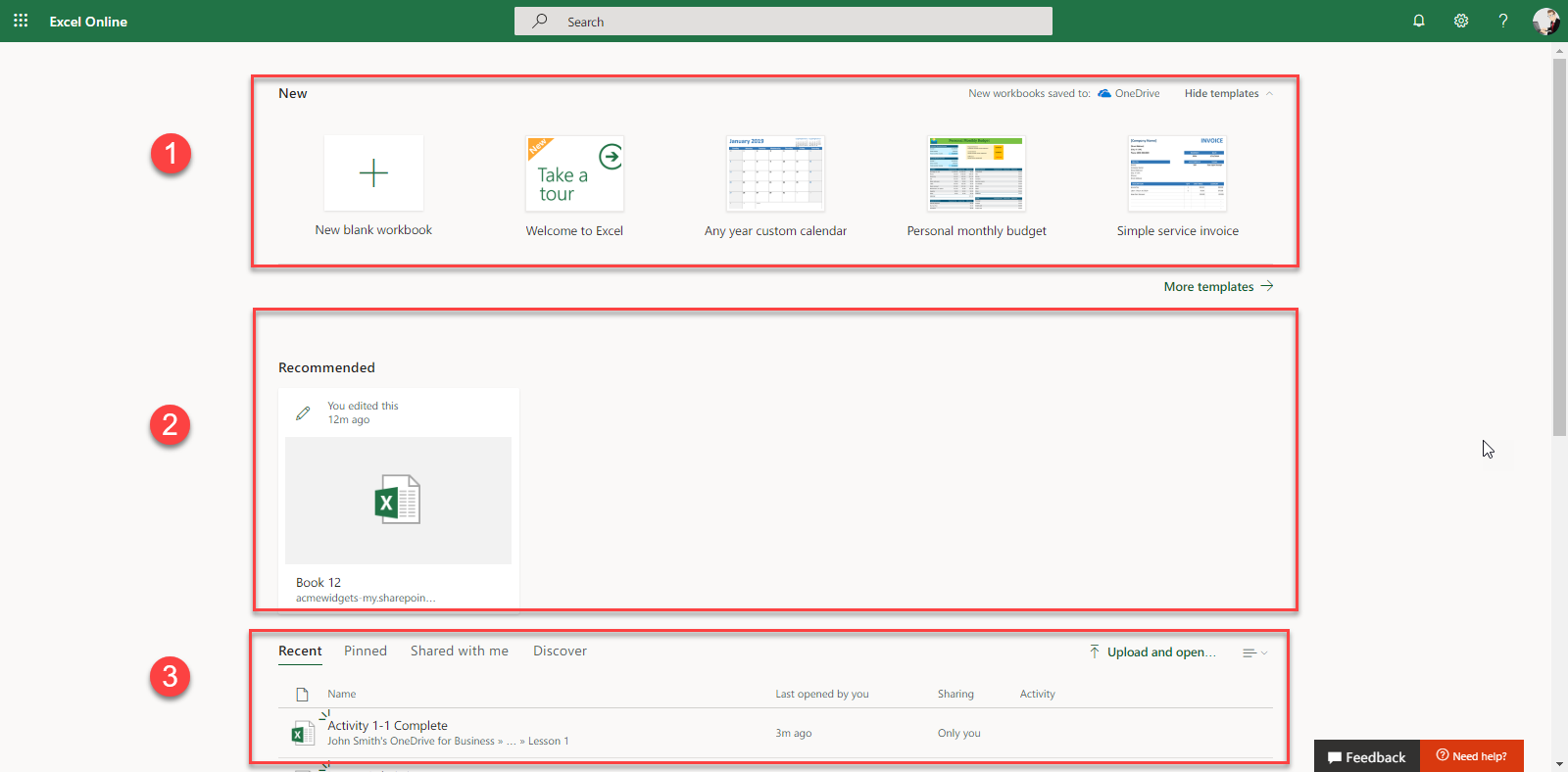Viewport: 1568px width, 772px height.
Task: Open Book 12 from Recommended
Action: [398, 500]
